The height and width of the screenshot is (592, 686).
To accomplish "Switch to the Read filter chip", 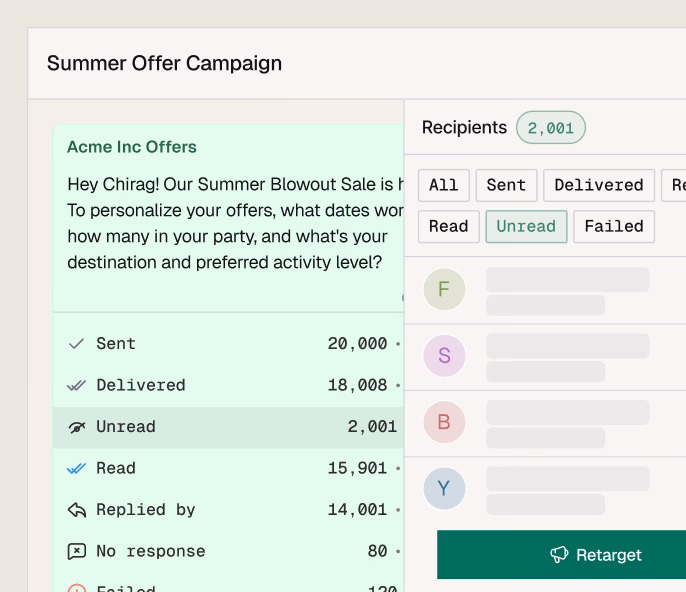I will coord(448,226).
